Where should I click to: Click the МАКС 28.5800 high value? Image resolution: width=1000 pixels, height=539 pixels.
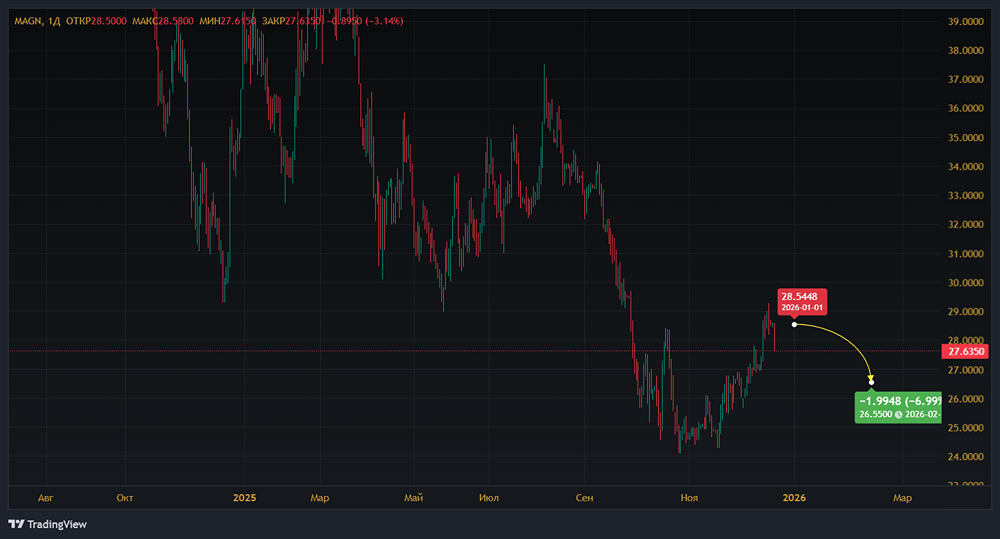[x=163, y=21]
